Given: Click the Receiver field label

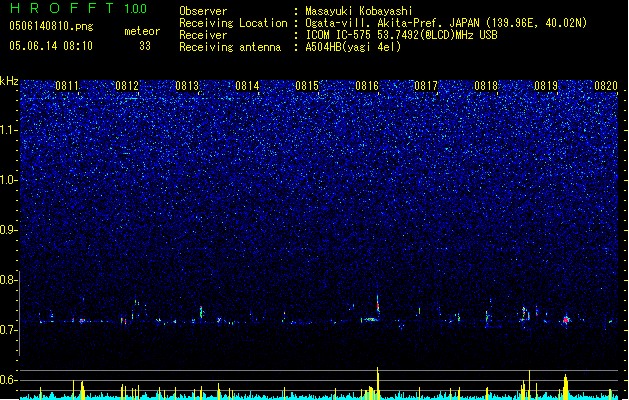Looking at the screenshot, I should coord(203,35).
